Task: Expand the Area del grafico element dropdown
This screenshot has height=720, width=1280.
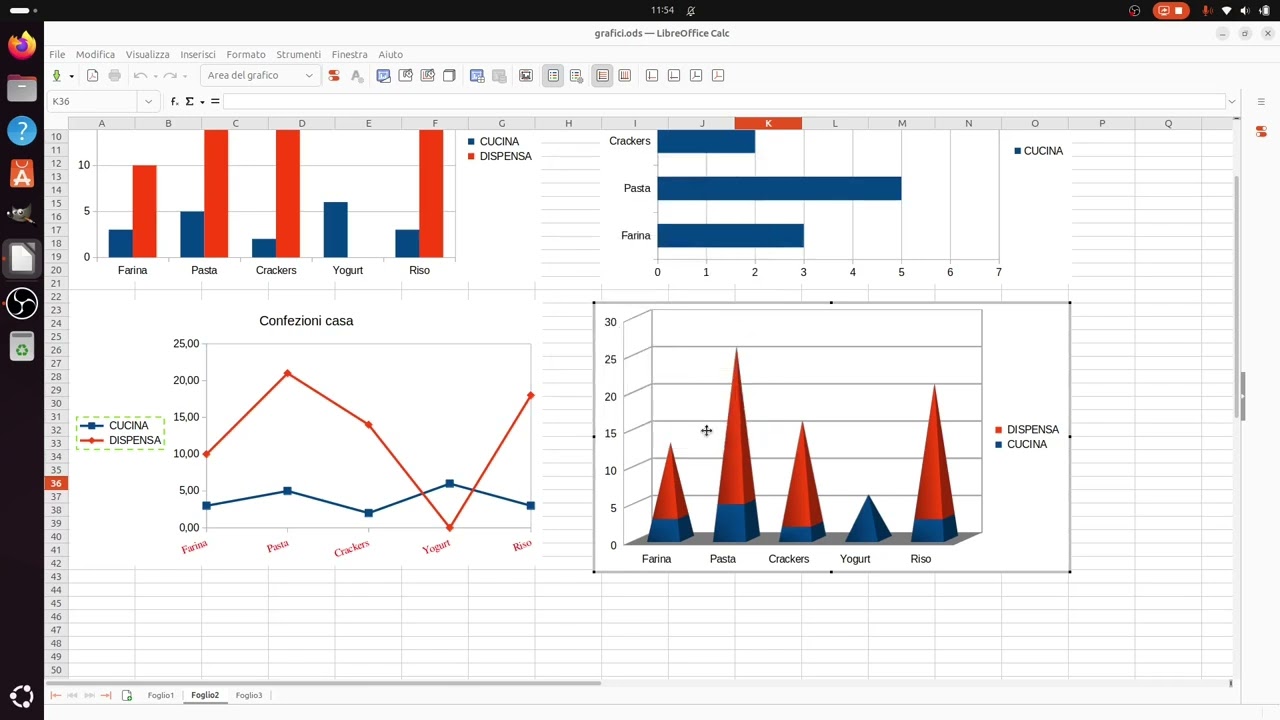Action: (309, 75)
